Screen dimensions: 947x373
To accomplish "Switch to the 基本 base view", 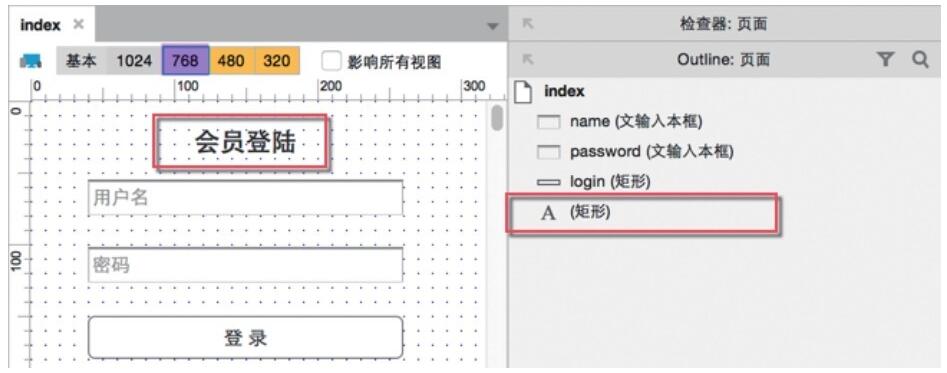I will [82, 60].
